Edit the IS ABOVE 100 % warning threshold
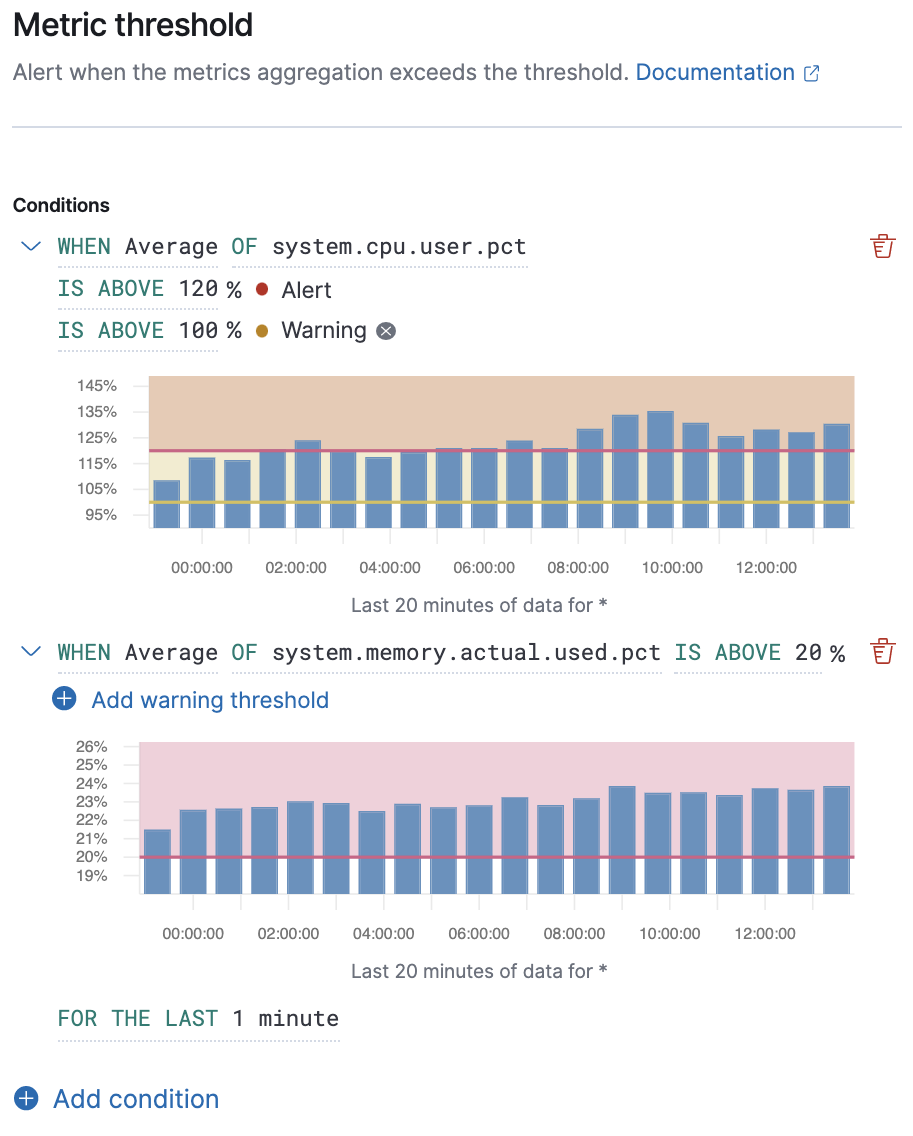Image resolution: width=913 pixels, height=1136 pixels. tap(150, 331)
